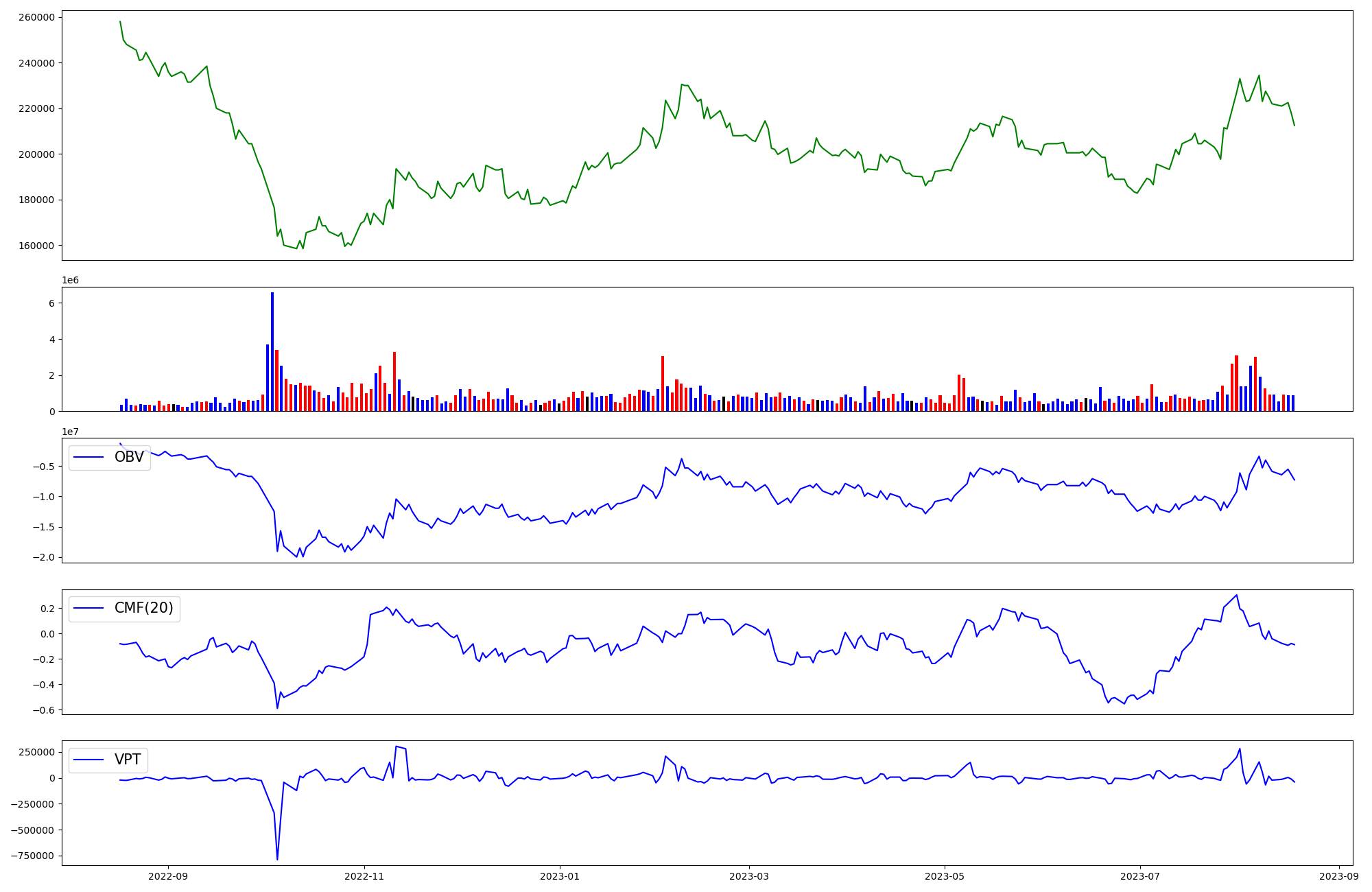The height and width of the screenshot is (892, 1372).
Task: Click the -2.0 OBV axis label
Action: (x=45, y=557)
